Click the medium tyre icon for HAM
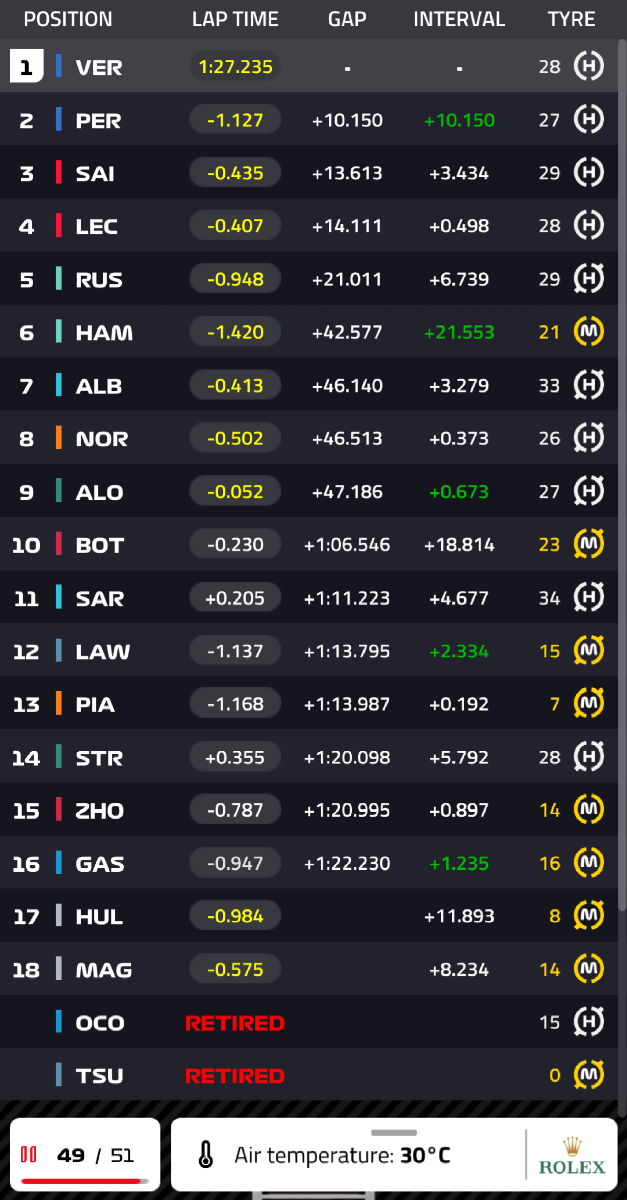627x1200 pixels. click(588, 332)
